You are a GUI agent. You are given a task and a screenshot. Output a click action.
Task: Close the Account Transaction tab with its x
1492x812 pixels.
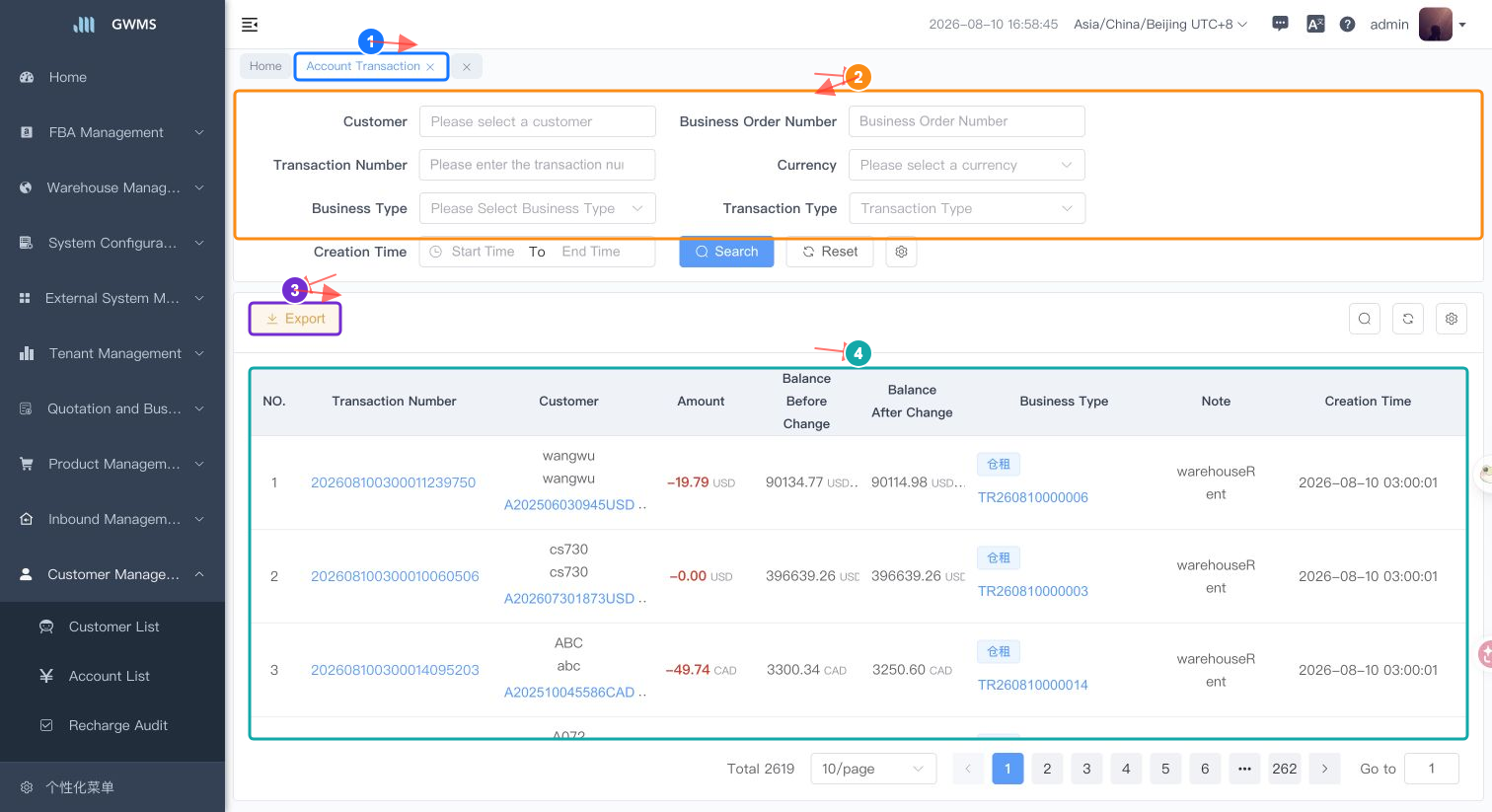point(430,67)
